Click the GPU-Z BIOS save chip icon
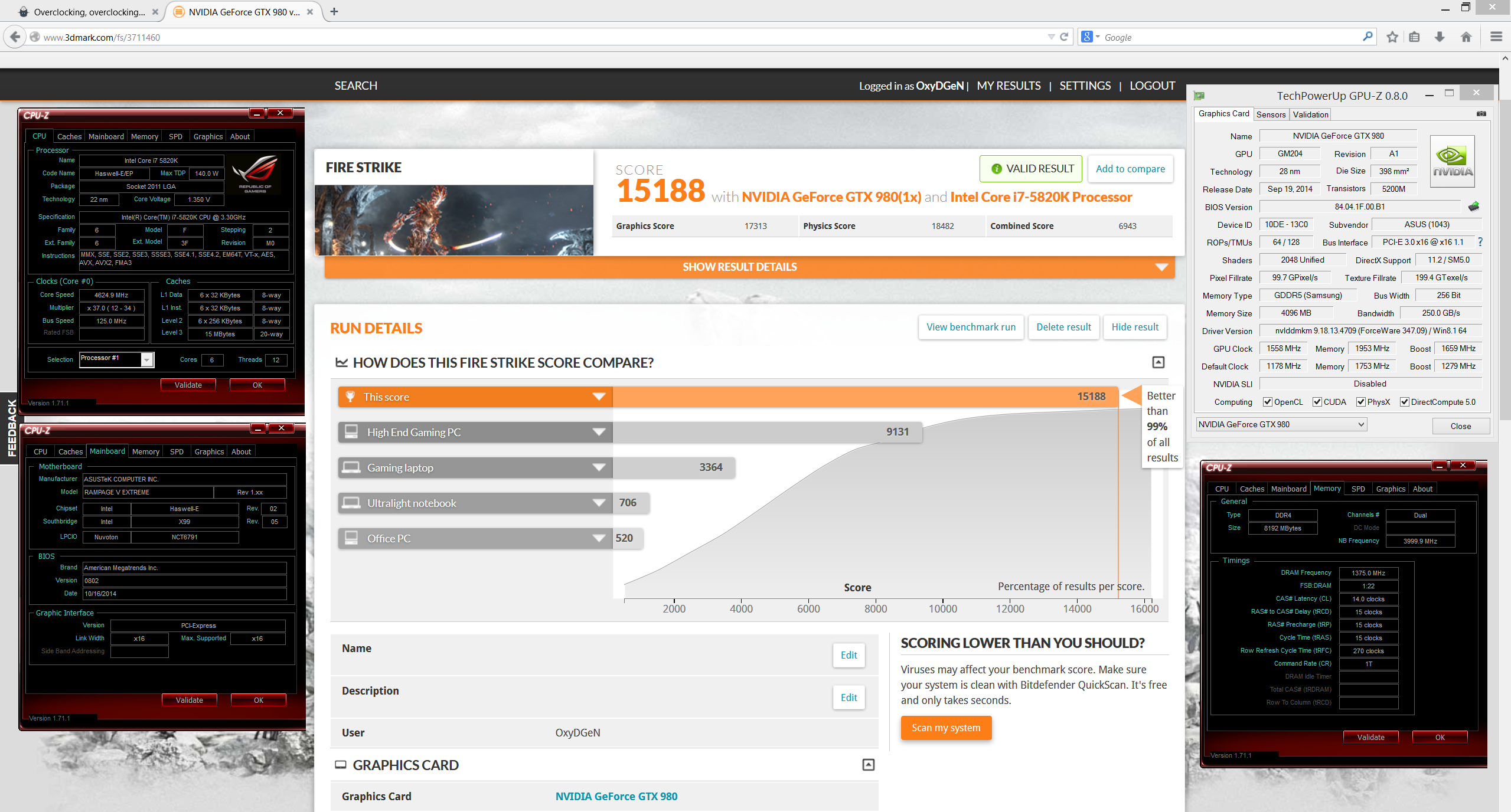The image size is (1511, 812). [1474, 207]
